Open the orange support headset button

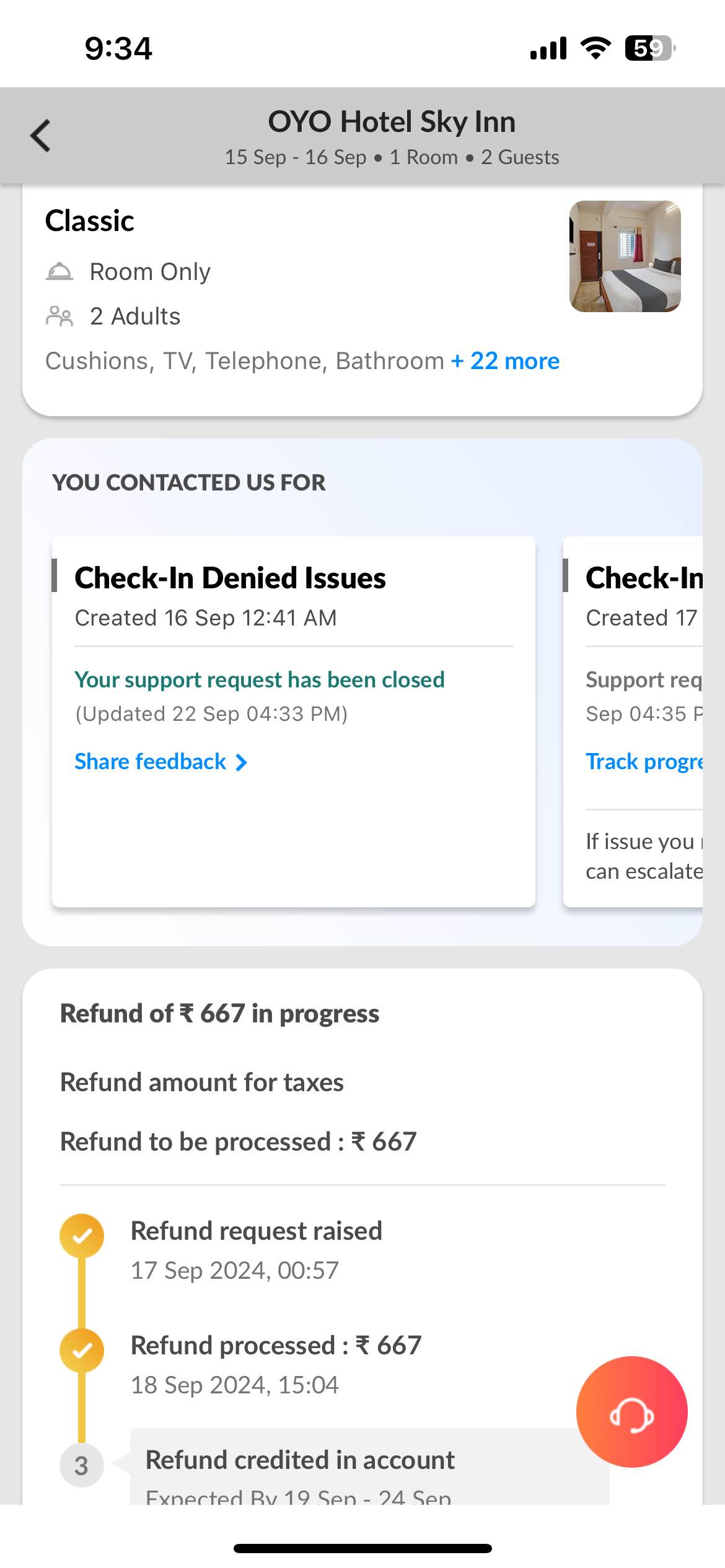pyautogui.click(x=631, y=1411)
